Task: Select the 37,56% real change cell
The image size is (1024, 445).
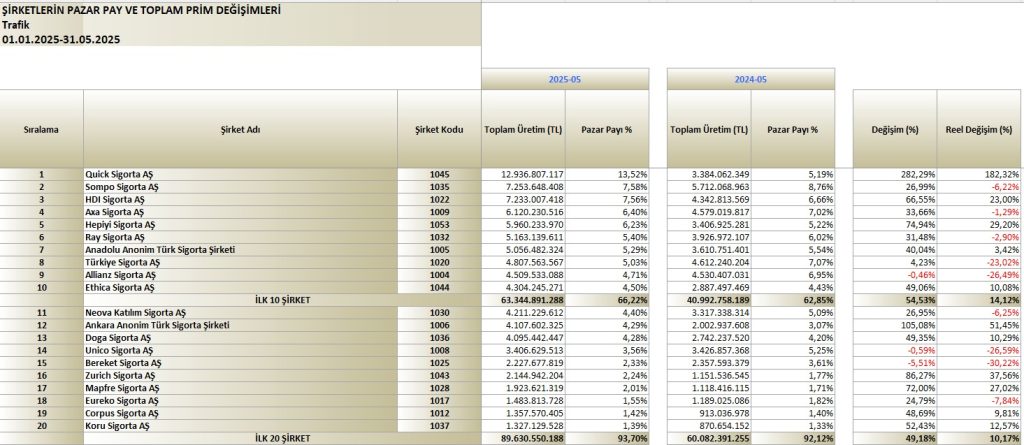Action: [x=979, y=375]
